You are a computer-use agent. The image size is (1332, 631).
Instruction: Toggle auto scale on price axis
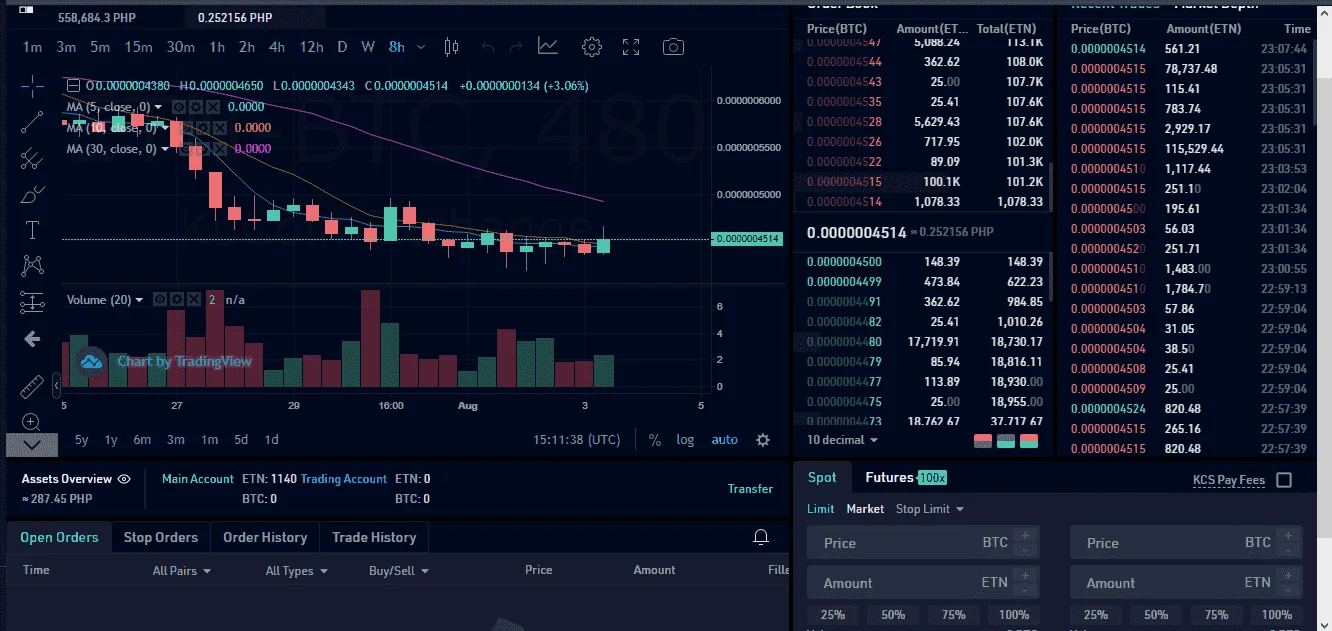[725, 440]
